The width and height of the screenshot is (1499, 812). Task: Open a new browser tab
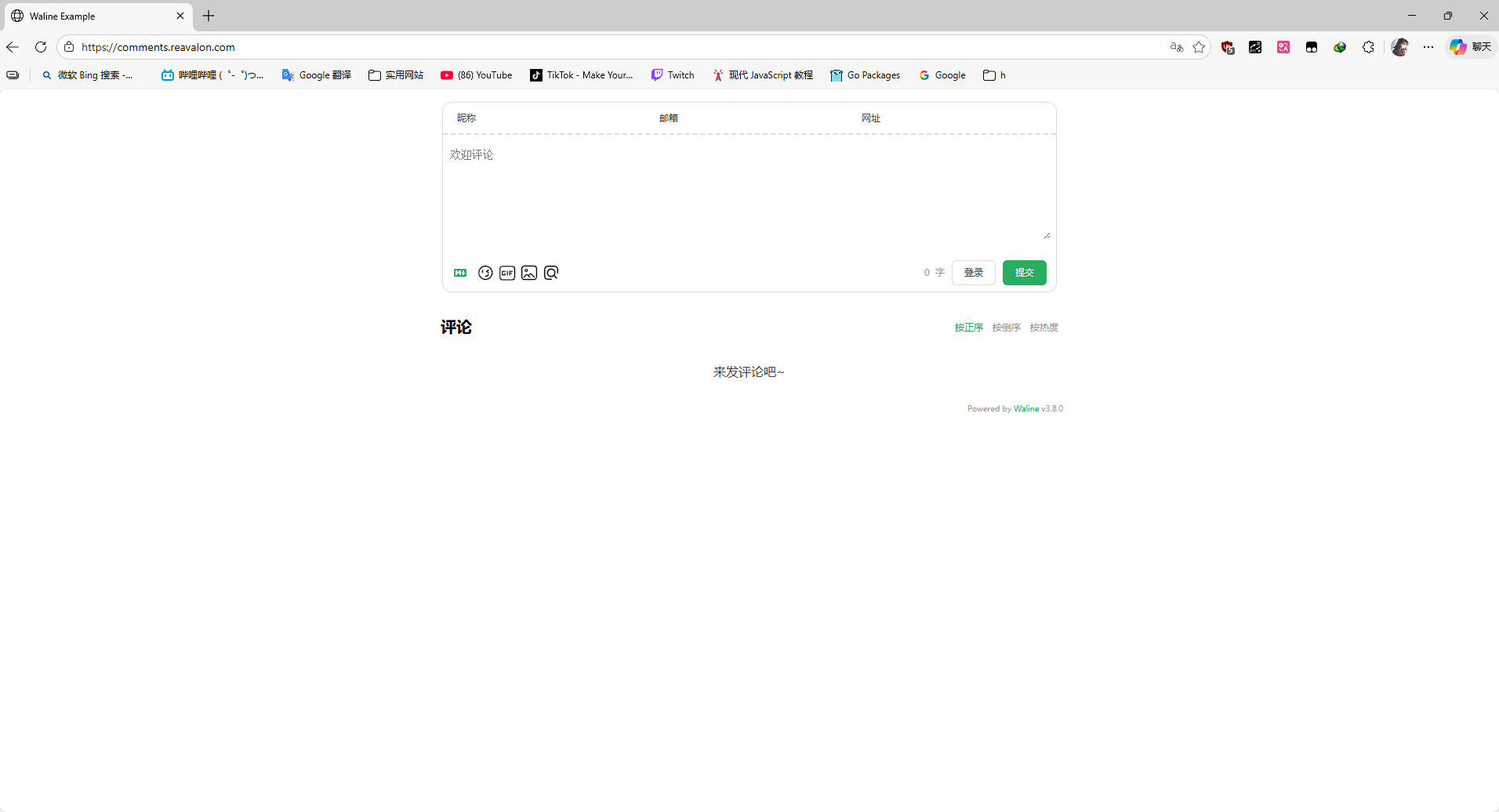(209, 16)
